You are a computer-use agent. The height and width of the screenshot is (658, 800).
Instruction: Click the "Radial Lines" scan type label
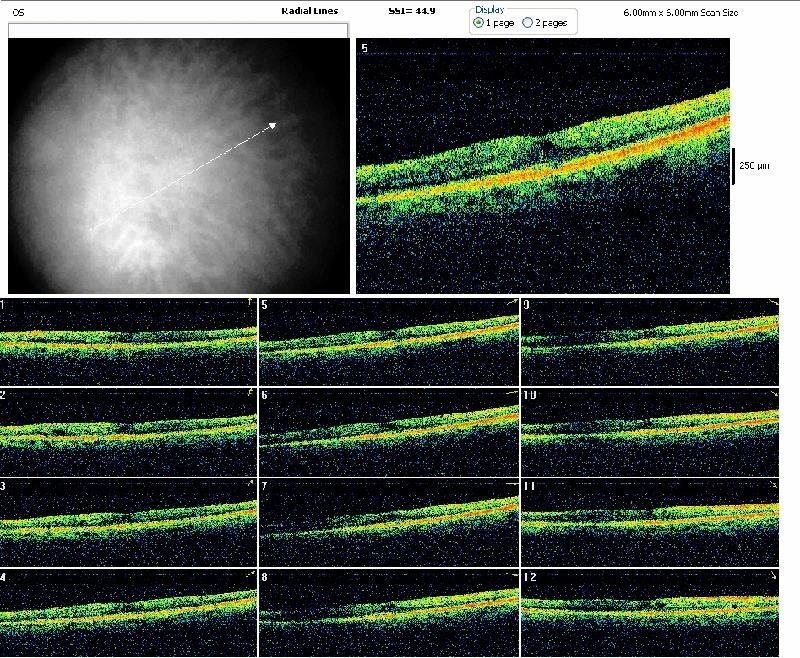[310, 11]
